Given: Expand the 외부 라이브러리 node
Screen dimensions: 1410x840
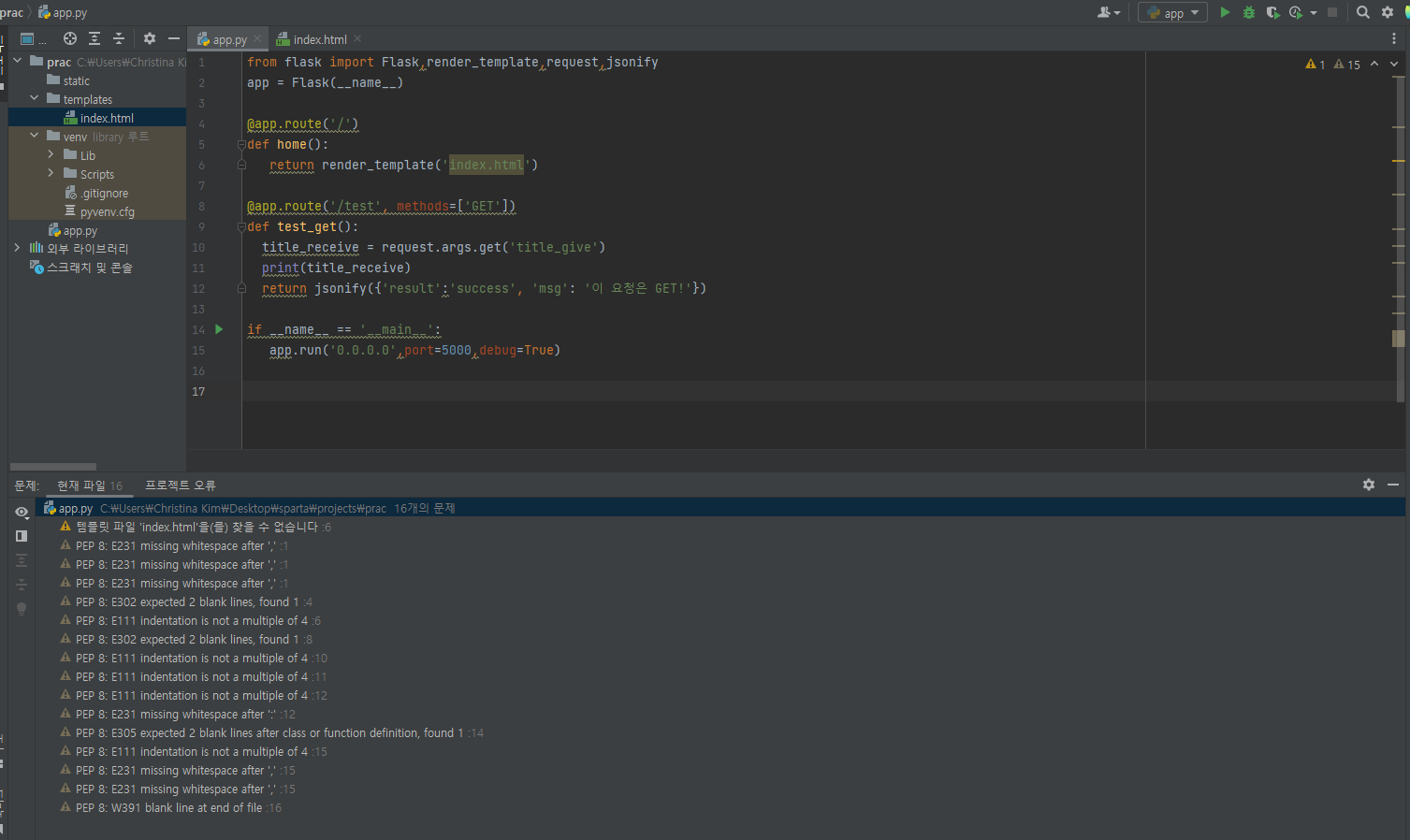Looking at the screenshot, I should 17,248.
